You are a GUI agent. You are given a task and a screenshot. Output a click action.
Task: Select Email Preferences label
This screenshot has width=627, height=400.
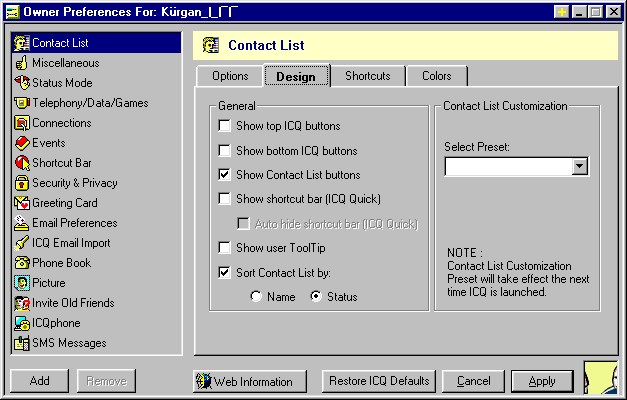point(75,223)
